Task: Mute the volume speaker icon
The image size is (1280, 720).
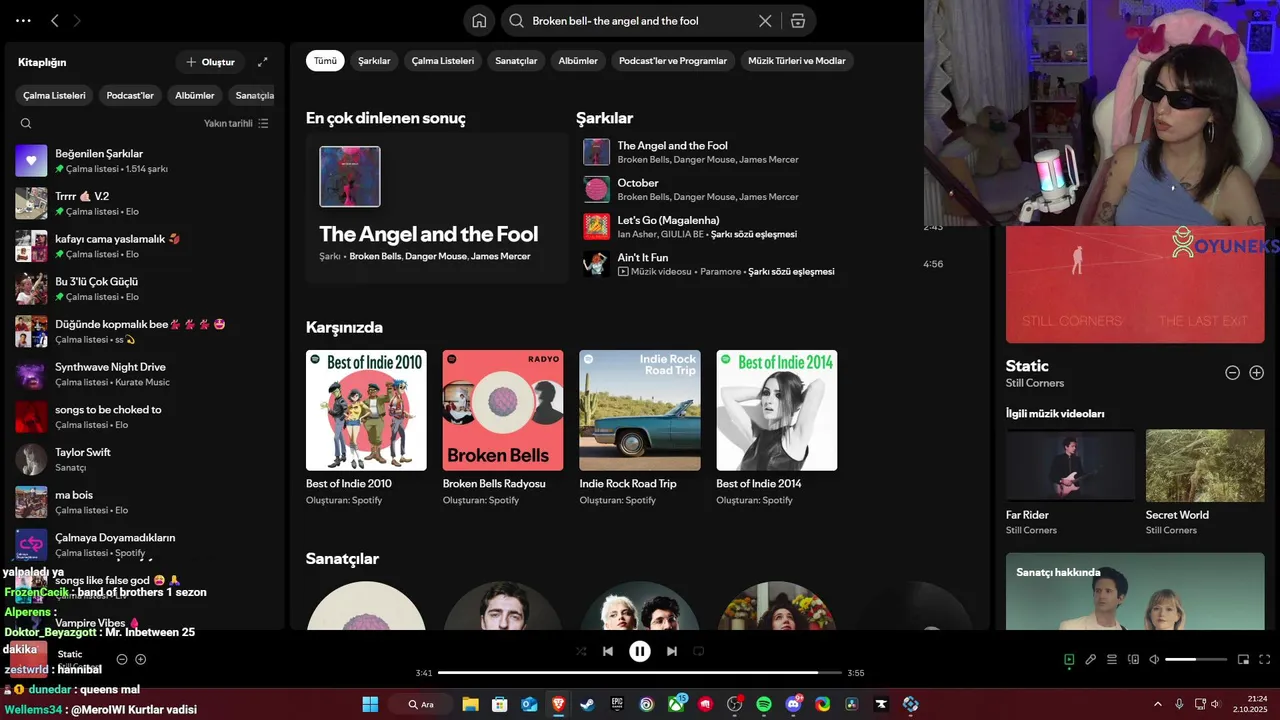Action: coord(1154,659)
